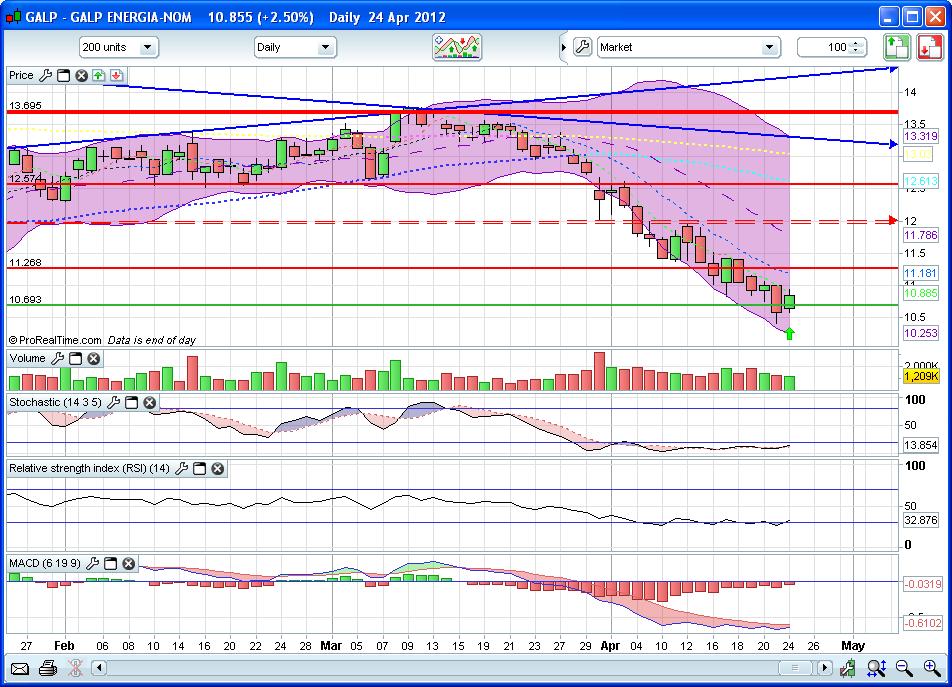Open RSI indicator settings wrench
Viewport: 952px width, 687px height.
click(x=182, y=468)
